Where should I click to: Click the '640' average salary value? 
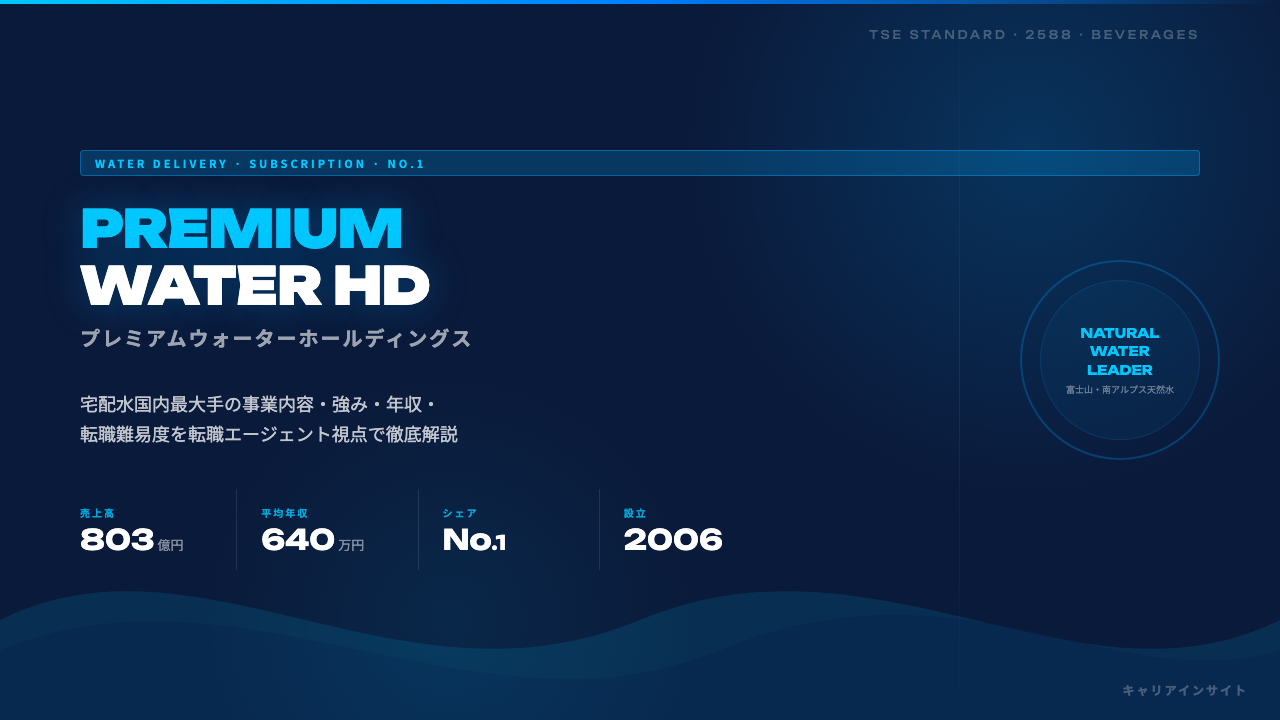[x=298, y=540]
